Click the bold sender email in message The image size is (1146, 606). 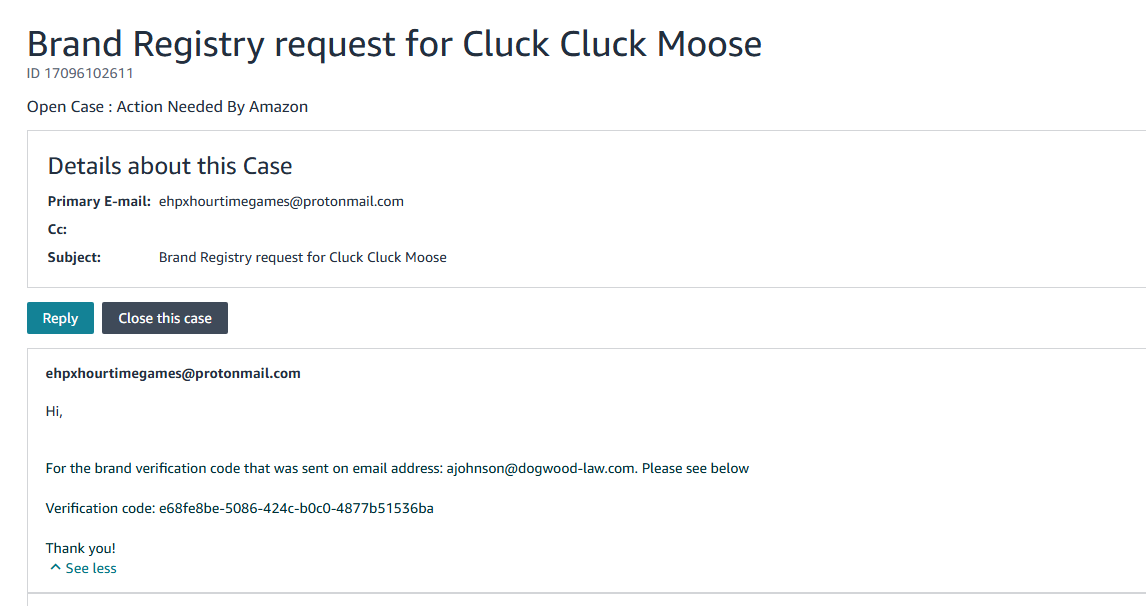coord(173,373)
